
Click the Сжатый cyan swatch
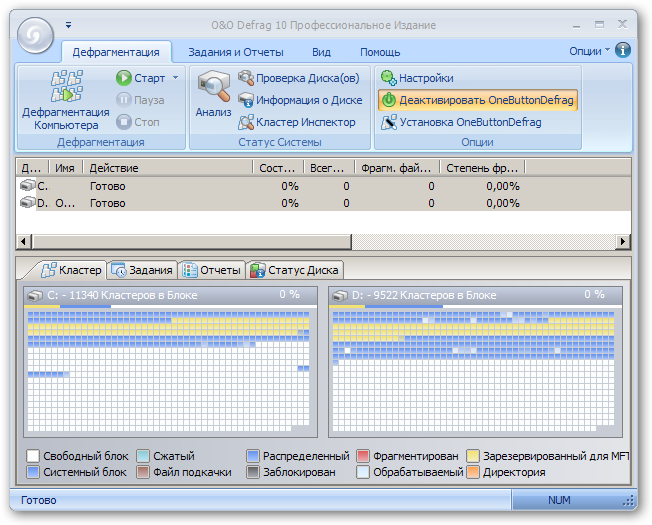point(143,456)
